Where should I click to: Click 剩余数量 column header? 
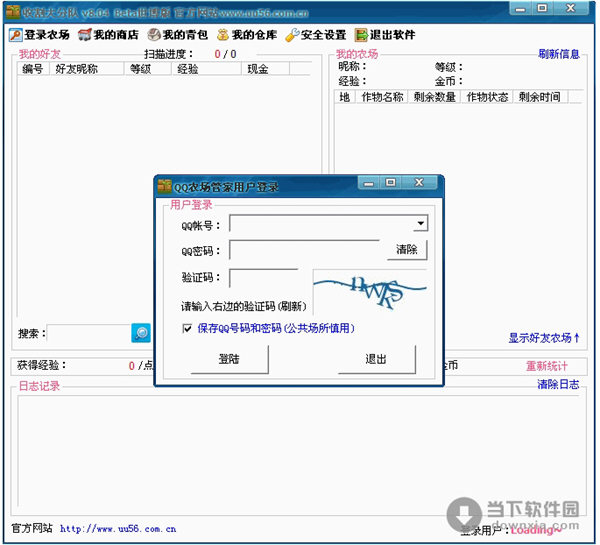point(435,97)
